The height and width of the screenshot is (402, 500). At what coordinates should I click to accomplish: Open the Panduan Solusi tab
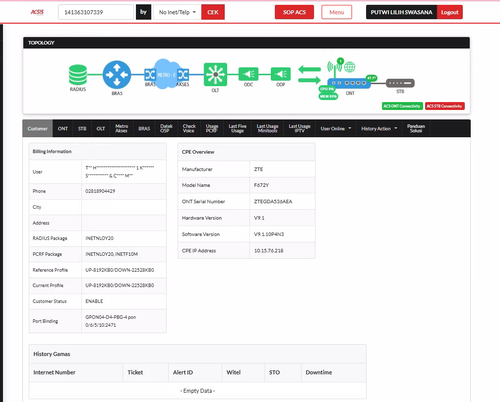pos(416,129)
